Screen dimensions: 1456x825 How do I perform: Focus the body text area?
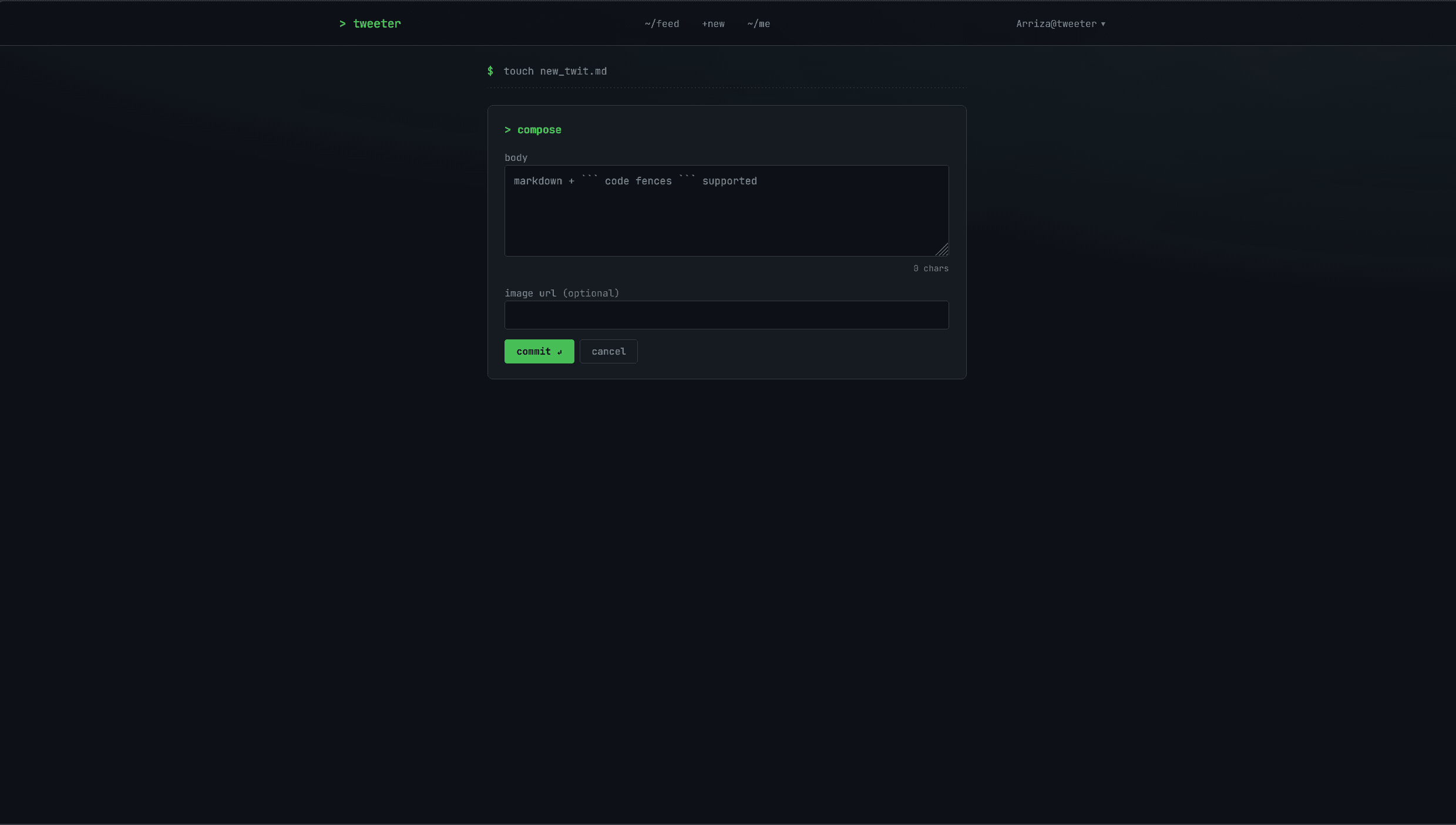[727, 211]
